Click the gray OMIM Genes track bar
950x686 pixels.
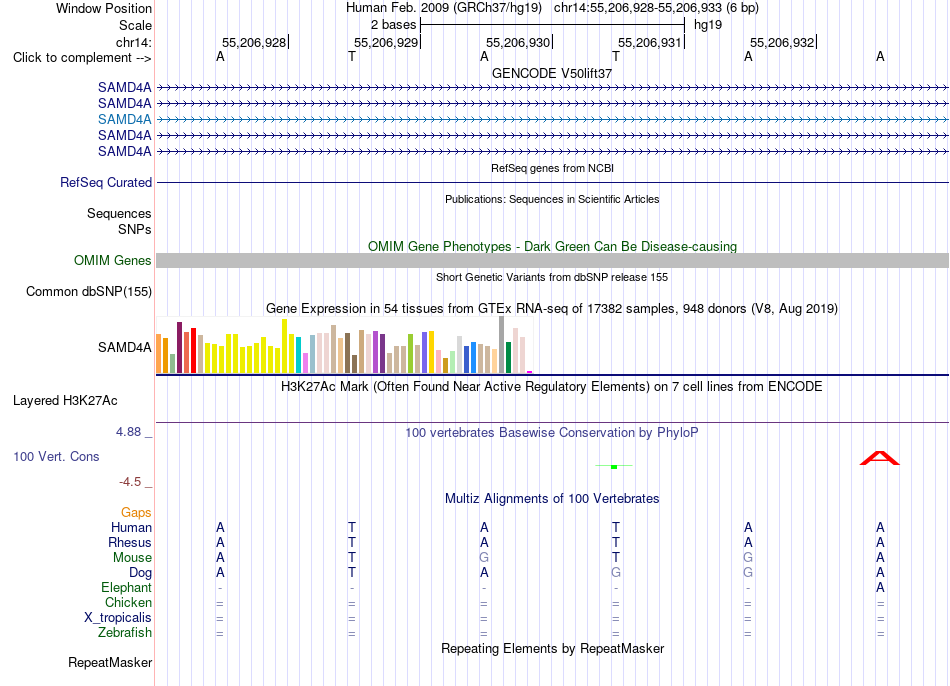coord(552,261)
